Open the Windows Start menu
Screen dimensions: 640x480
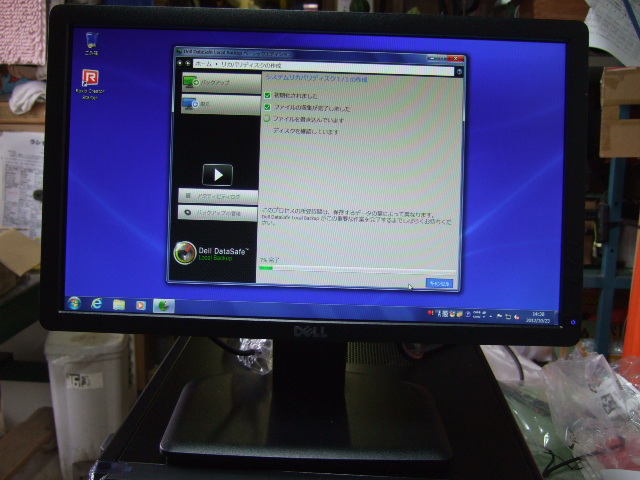click(74, 303)
